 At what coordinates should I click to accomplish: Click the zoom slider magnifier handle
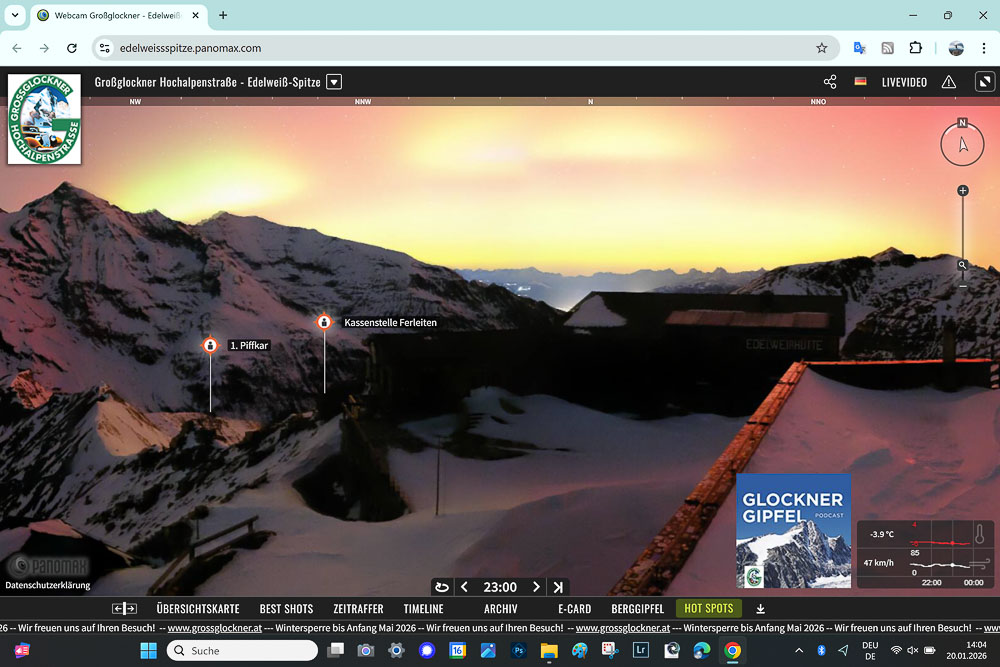[962, 265]
